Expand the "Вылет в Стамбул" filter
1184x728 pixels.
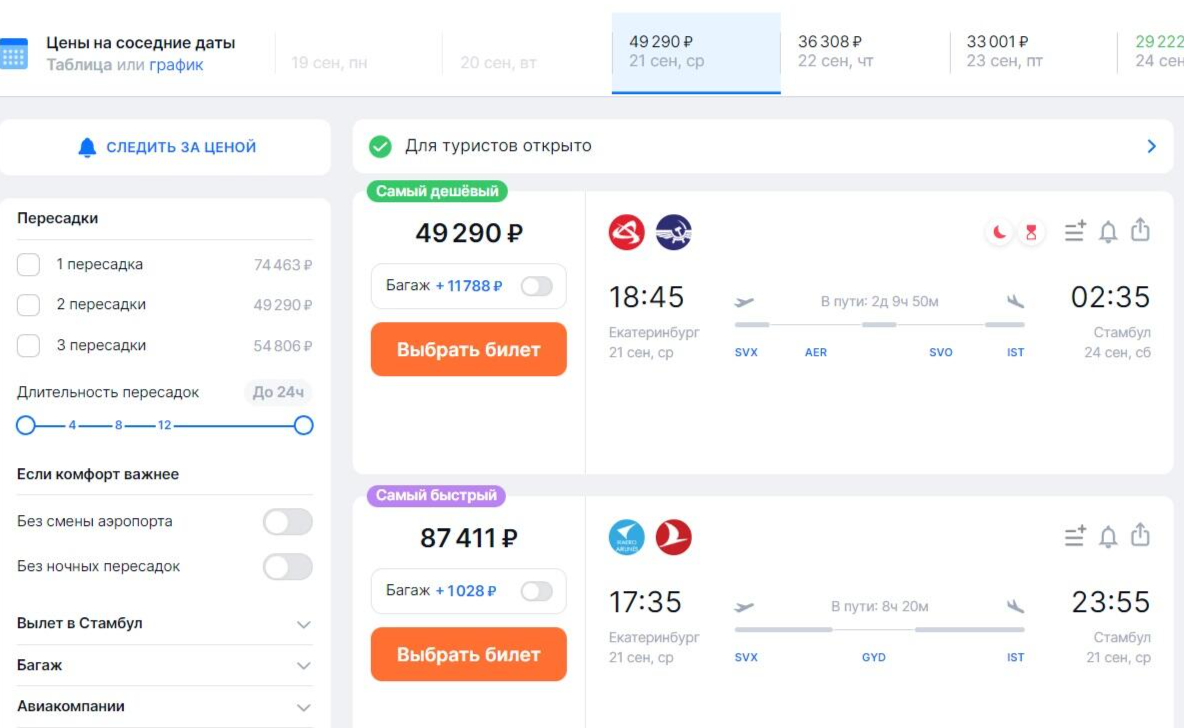[304, 624]
